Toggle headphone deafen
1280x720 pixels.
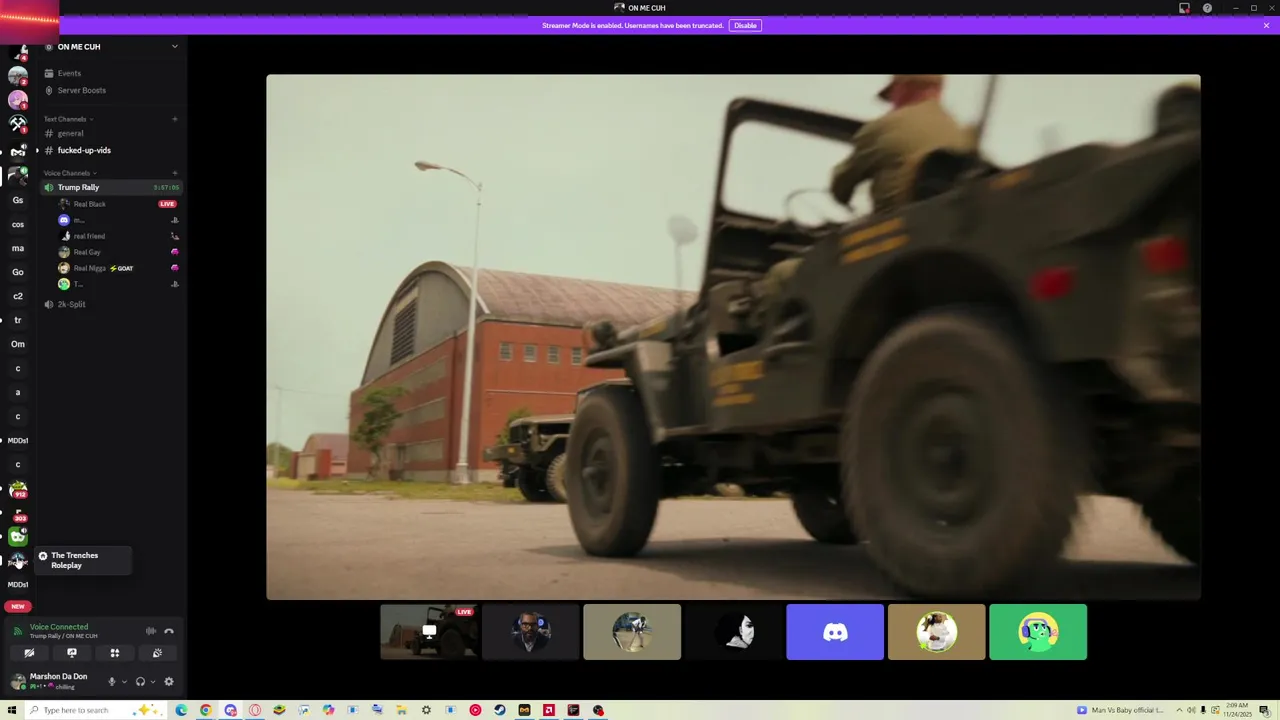140,682
